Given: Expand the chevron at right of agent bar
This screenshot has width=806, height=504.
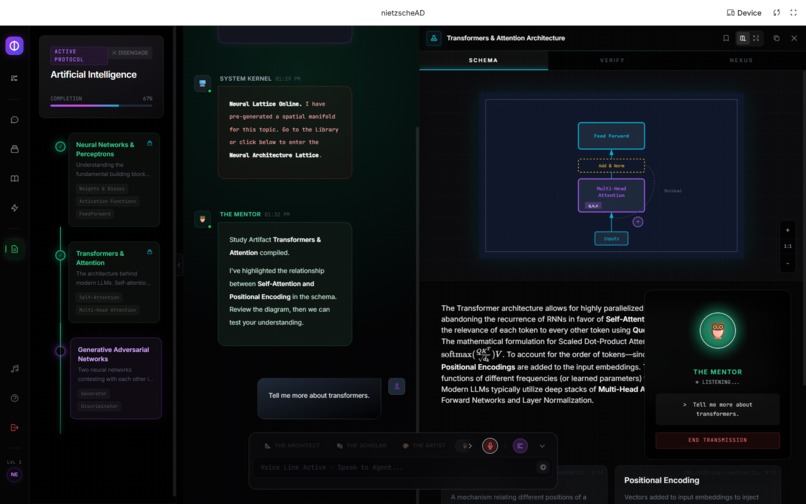Looking at the screenshot, I should (x=542, y=446).
